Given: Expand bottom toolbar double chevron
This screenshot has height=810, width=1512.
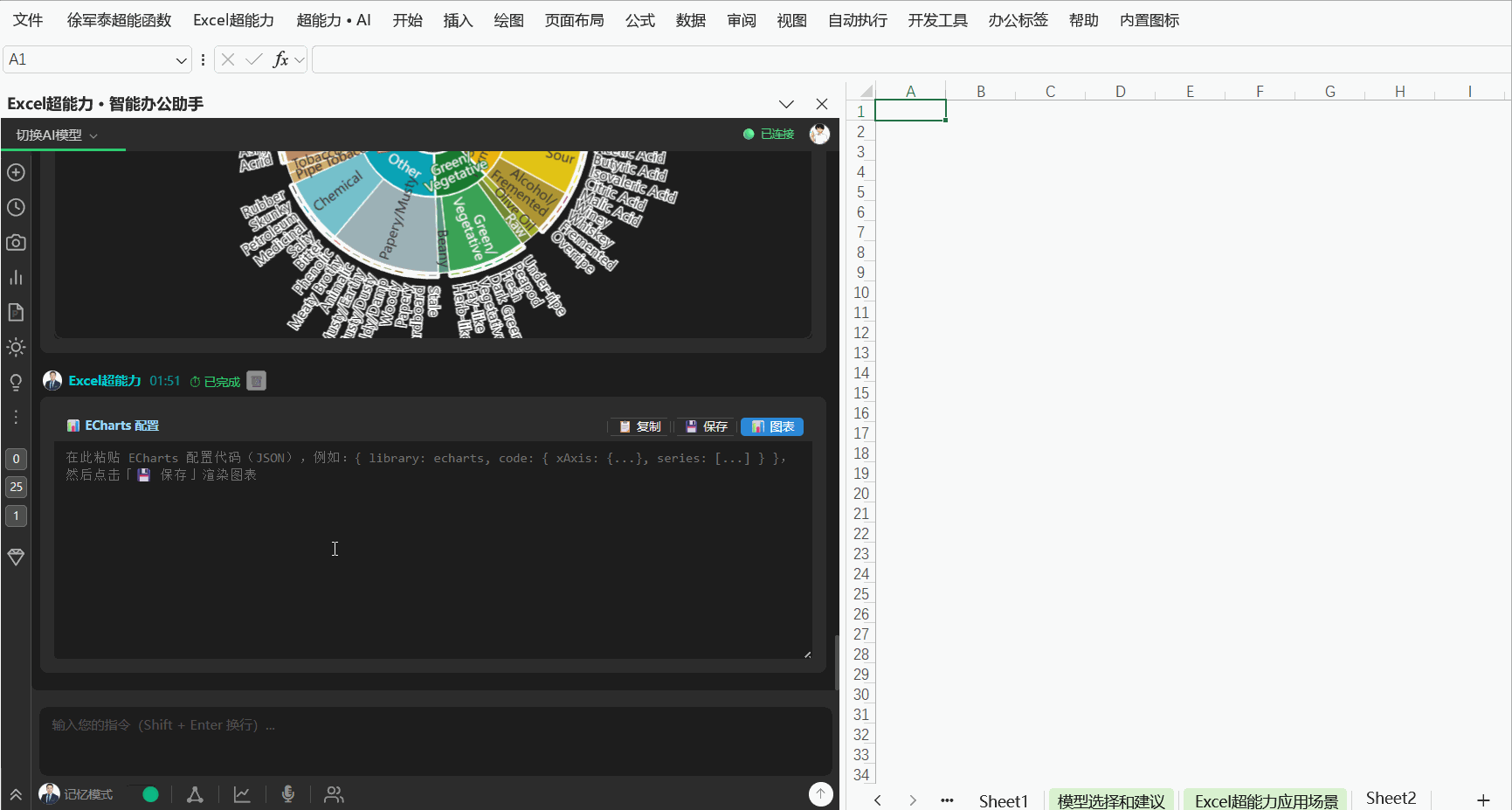Looking at the screenshot, I should coord(16,794).
